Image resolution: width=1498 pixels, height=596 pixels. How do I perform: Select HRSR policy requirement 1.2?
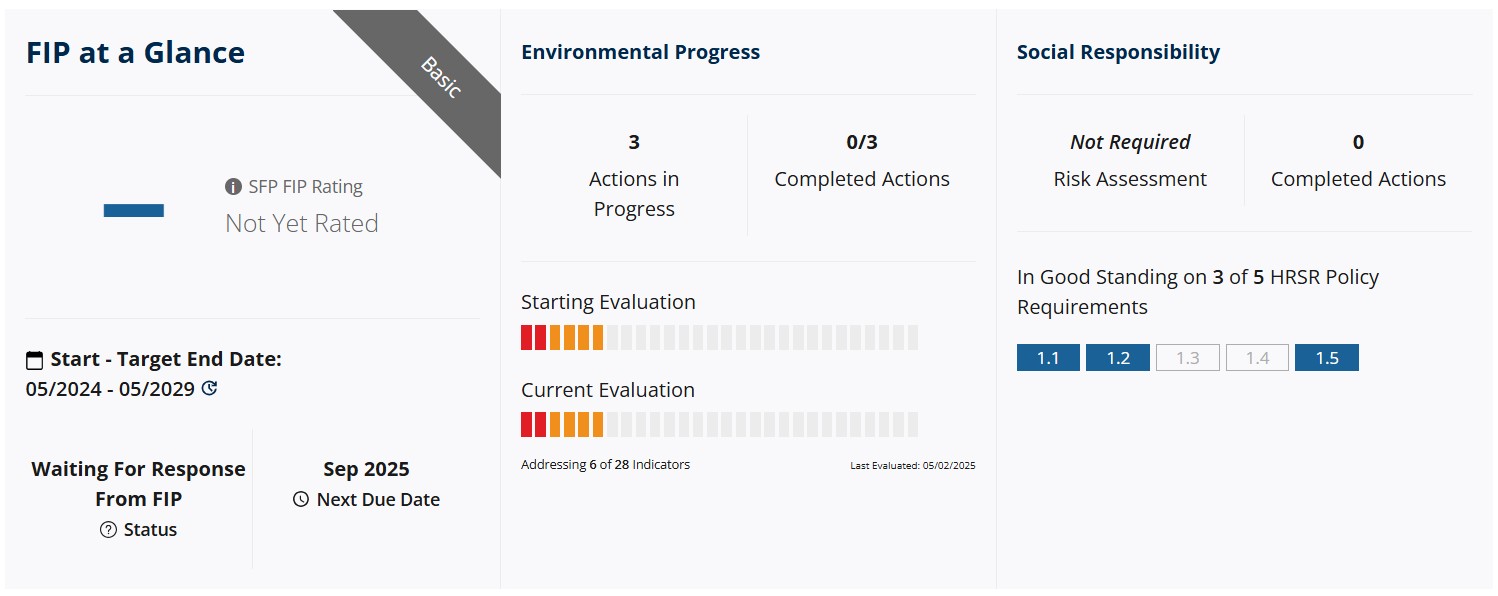pos(1118,358)
